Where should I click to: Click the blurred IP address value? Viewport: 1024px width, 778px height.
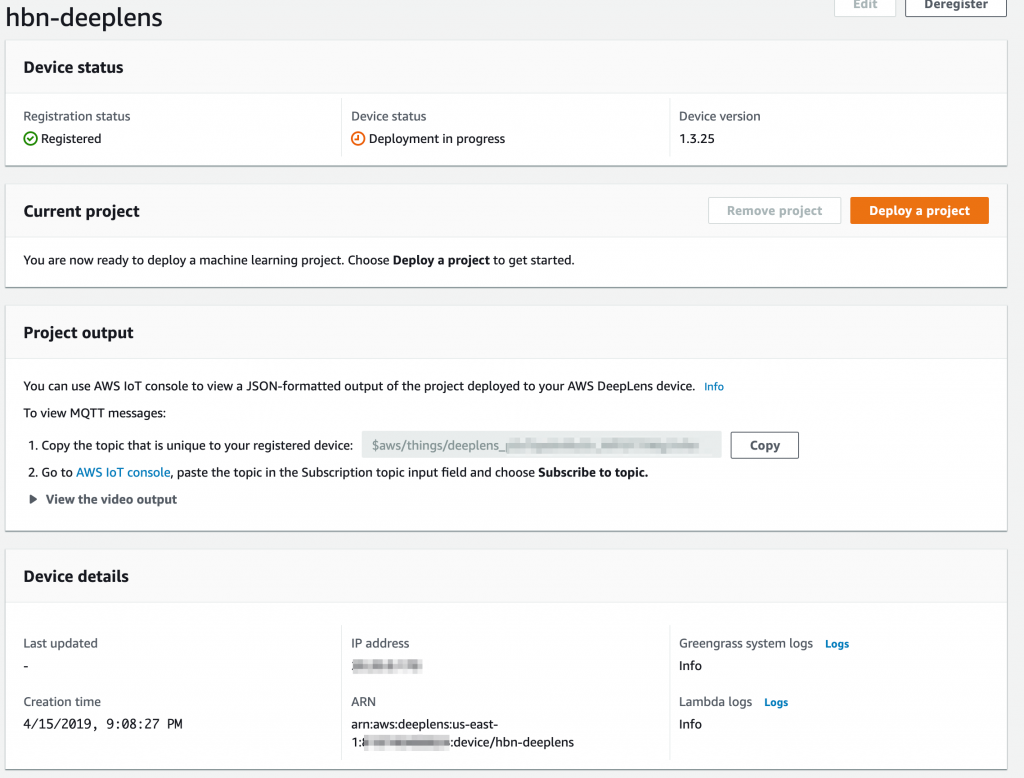point(387,666)
